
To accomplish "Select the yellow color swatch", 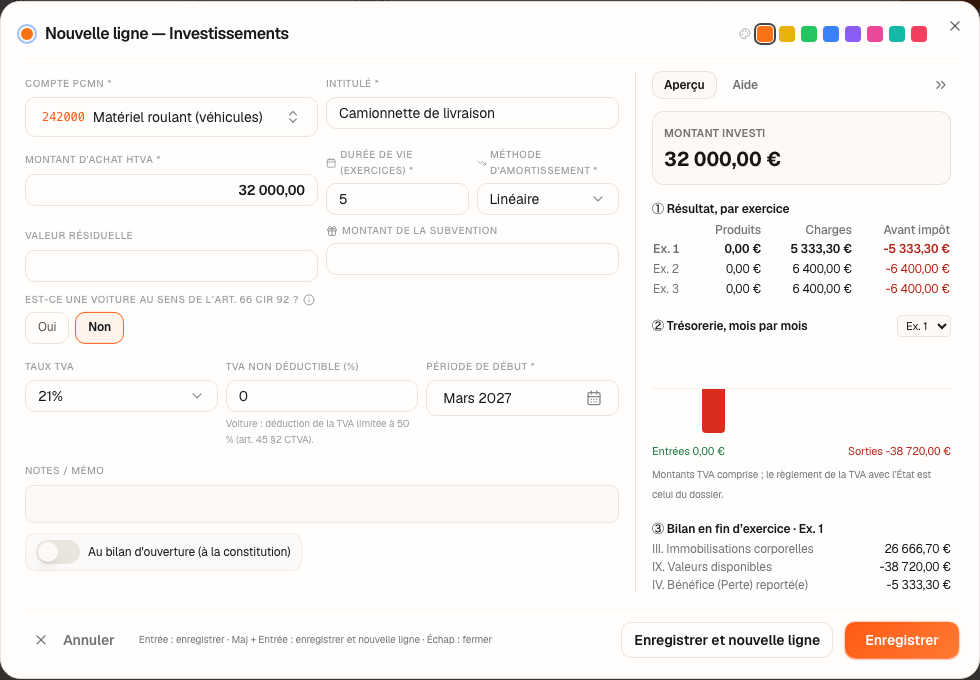I will (787, 34).
